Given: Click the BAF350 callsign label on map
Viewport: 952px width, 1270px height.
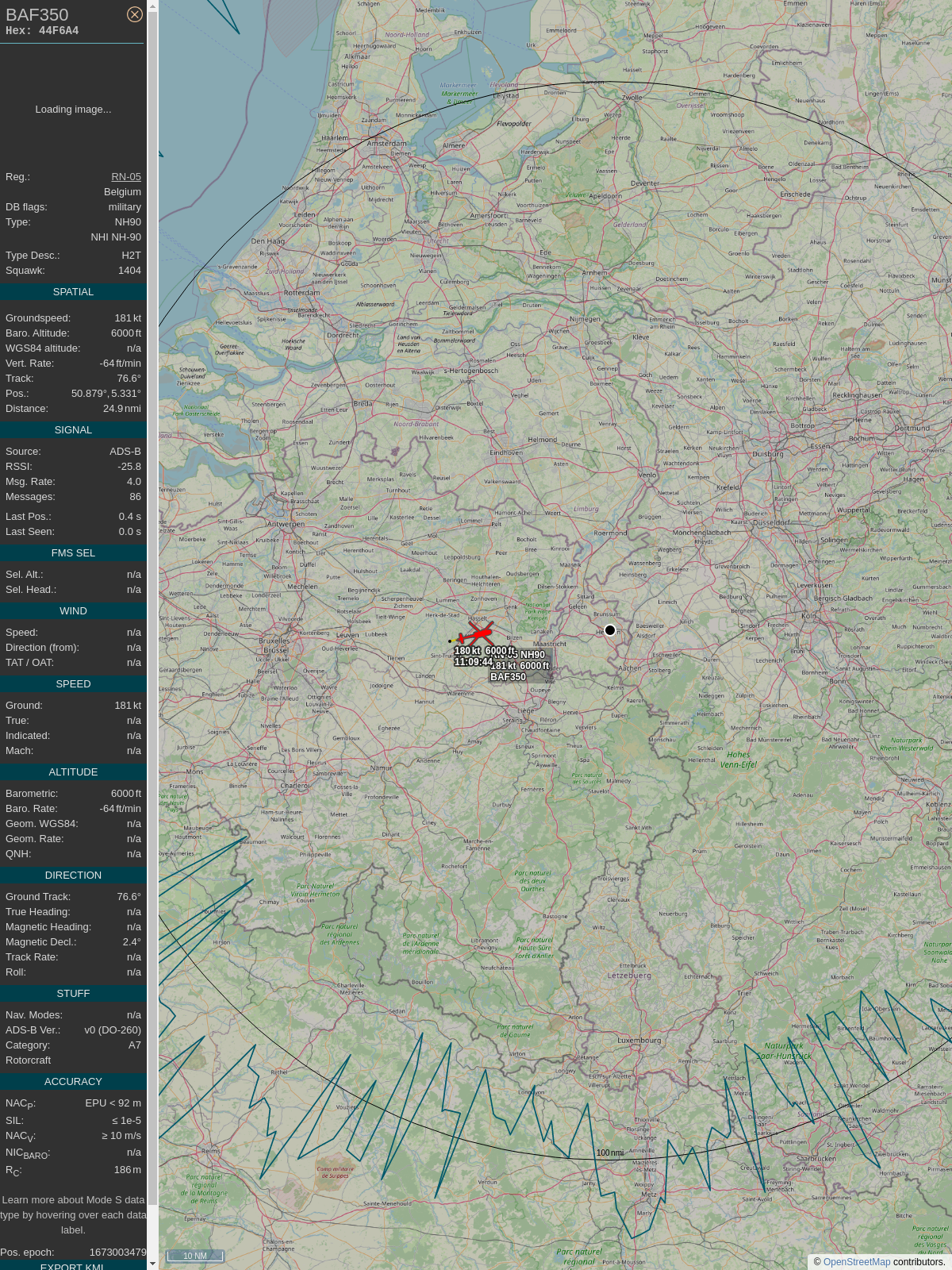Looking at the screenshot, I should pos(508,677).
